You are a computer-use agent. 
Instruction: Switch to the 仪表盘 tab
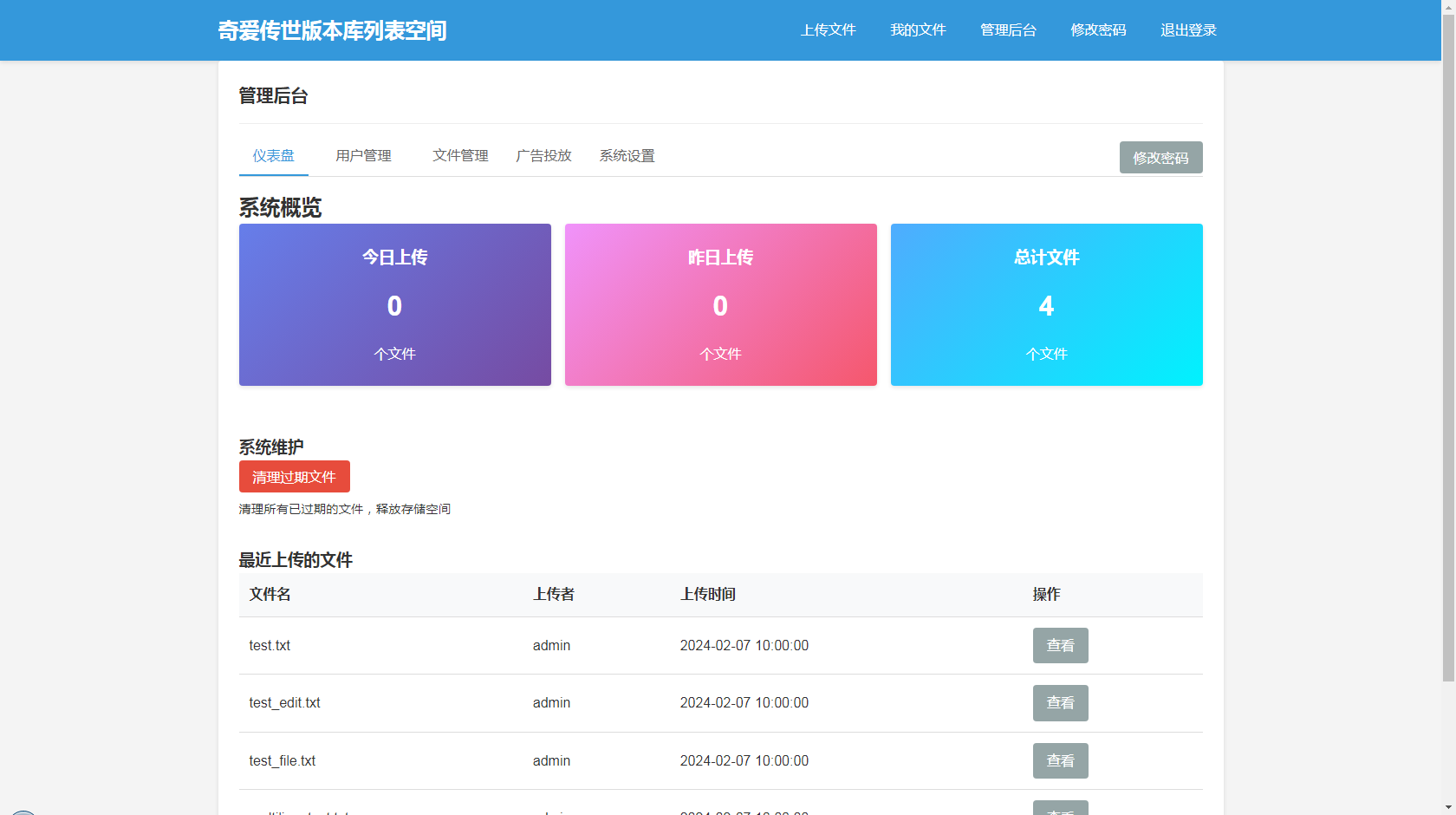click(273, 156)
